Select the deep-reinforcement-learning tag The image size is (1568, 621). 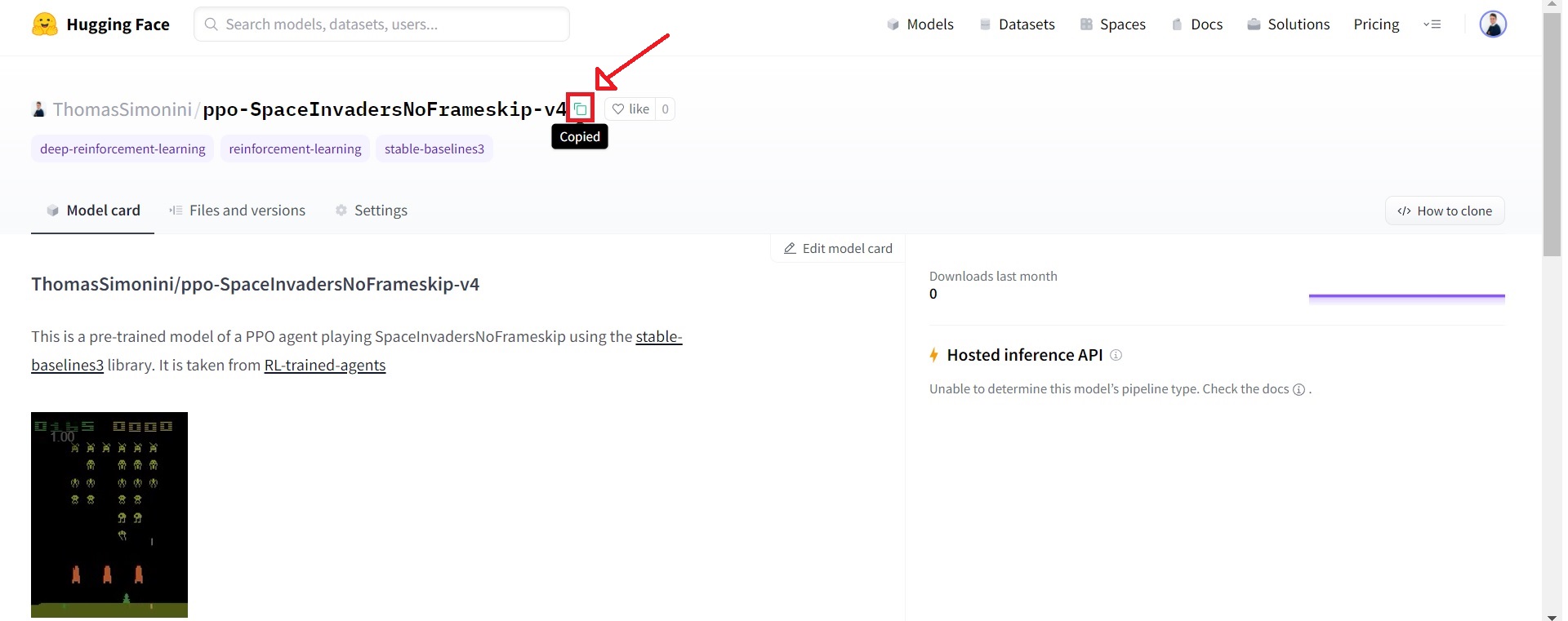pos(122,149)
